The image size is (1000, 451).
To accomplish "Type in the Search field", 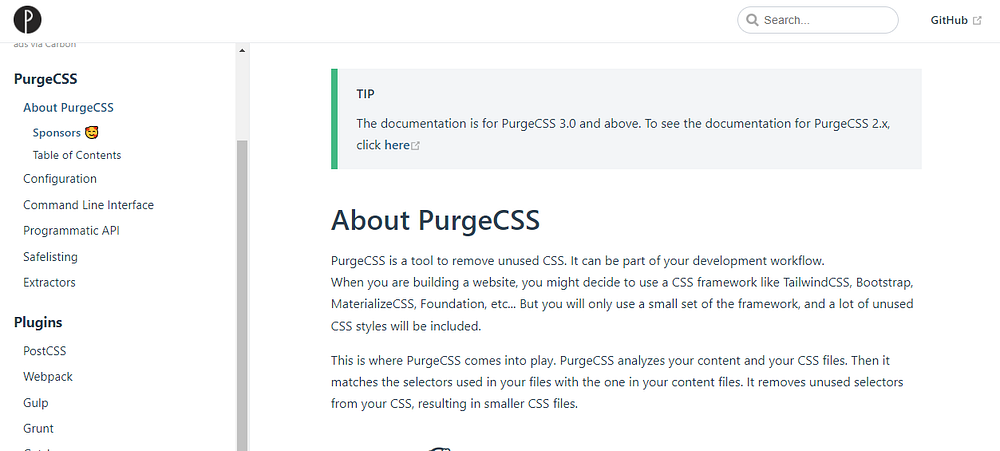I will (x=825, y=20).
